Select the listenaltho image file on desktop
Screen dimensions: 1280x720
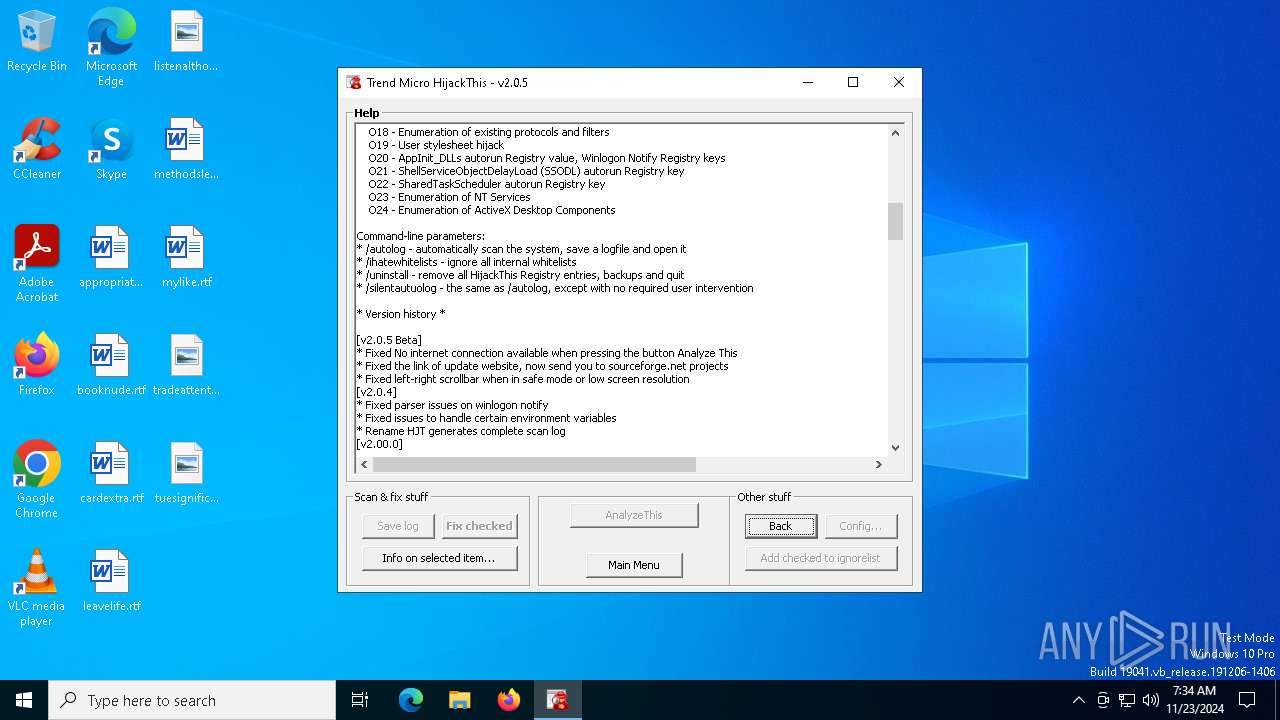click(186, 42)
